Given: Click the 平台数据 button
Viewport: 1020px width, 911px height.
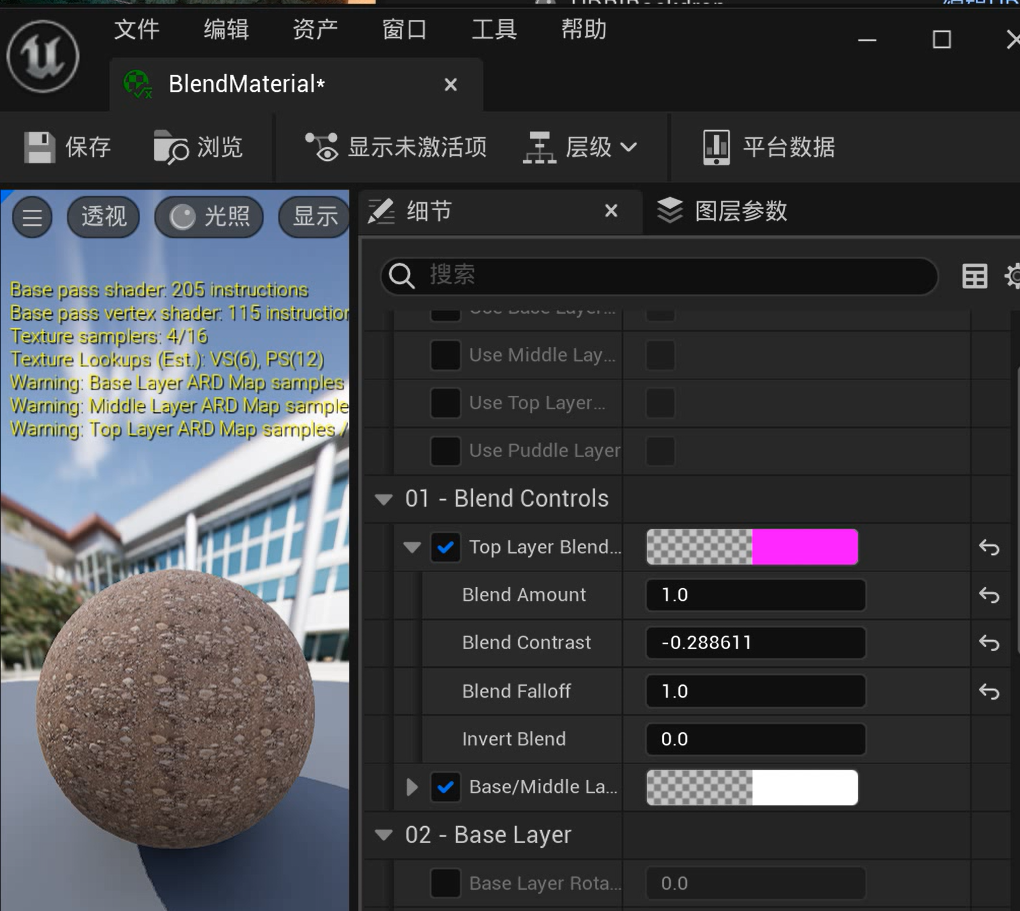Looking at the screenshot, I should 770,147.
